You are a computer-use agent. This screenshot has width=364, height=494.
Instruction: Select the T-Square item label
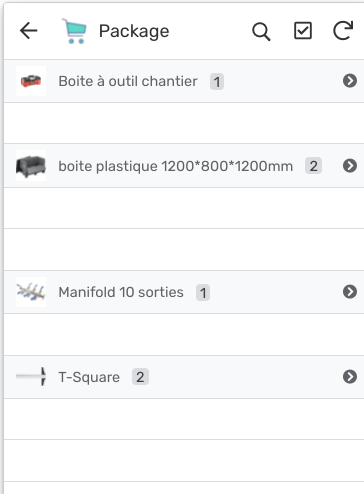pyautogui.click(x=89, y=377)
